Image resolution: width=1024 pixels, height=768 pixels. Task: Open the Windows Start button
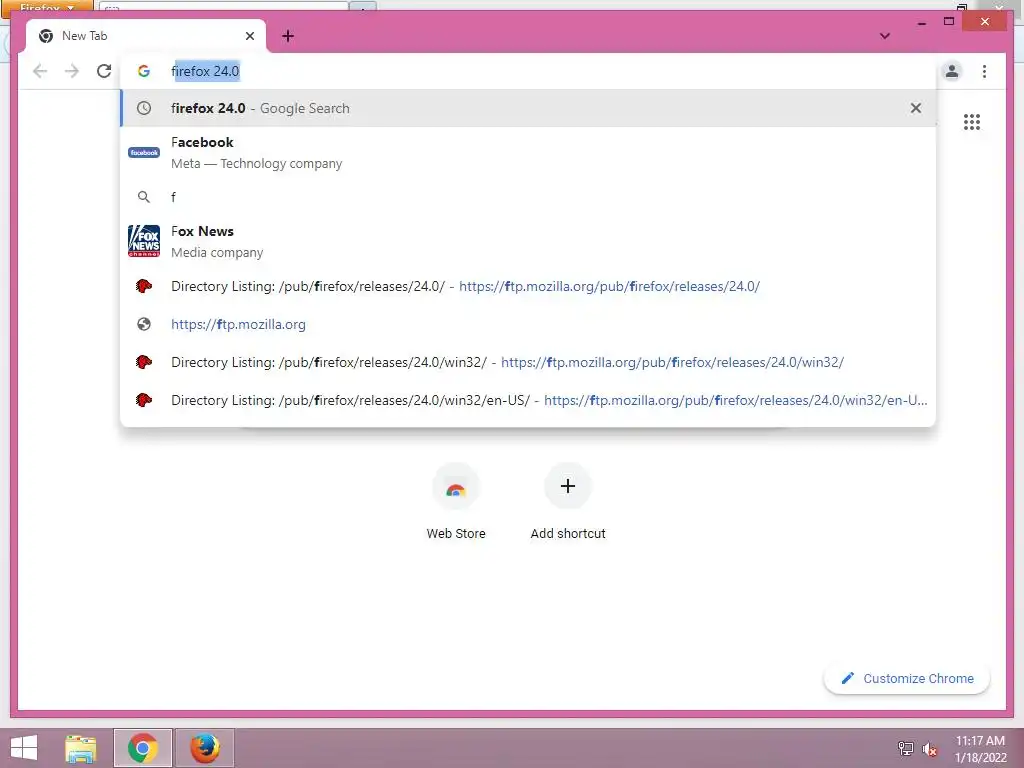[x=24, y=748]
